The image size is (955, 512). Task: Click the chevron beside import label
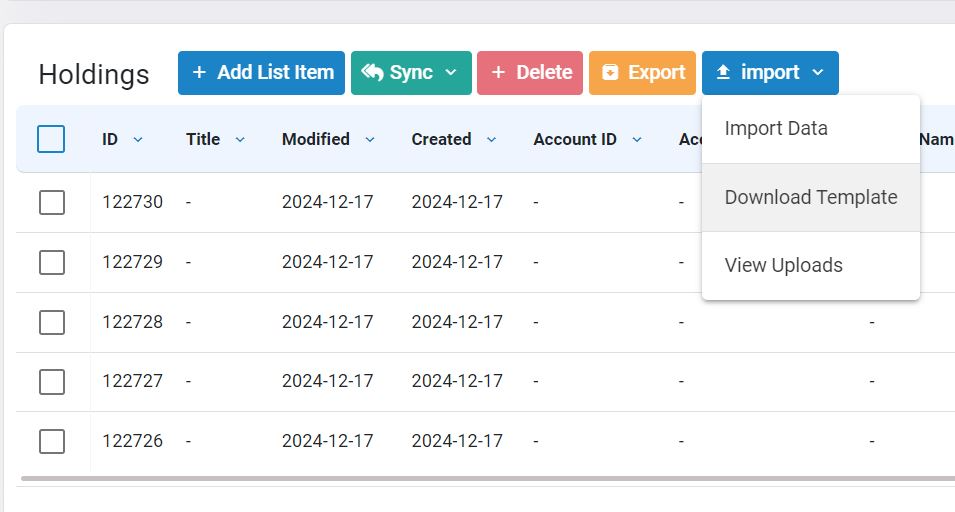(818, 72)
